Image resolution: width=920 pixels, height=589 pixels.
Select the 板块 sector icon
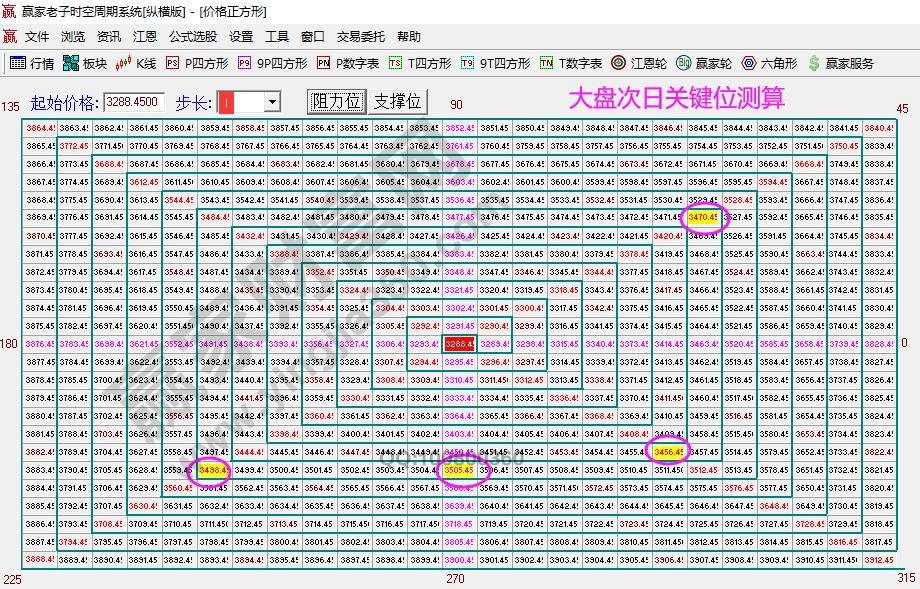click(x=84, y=62)
